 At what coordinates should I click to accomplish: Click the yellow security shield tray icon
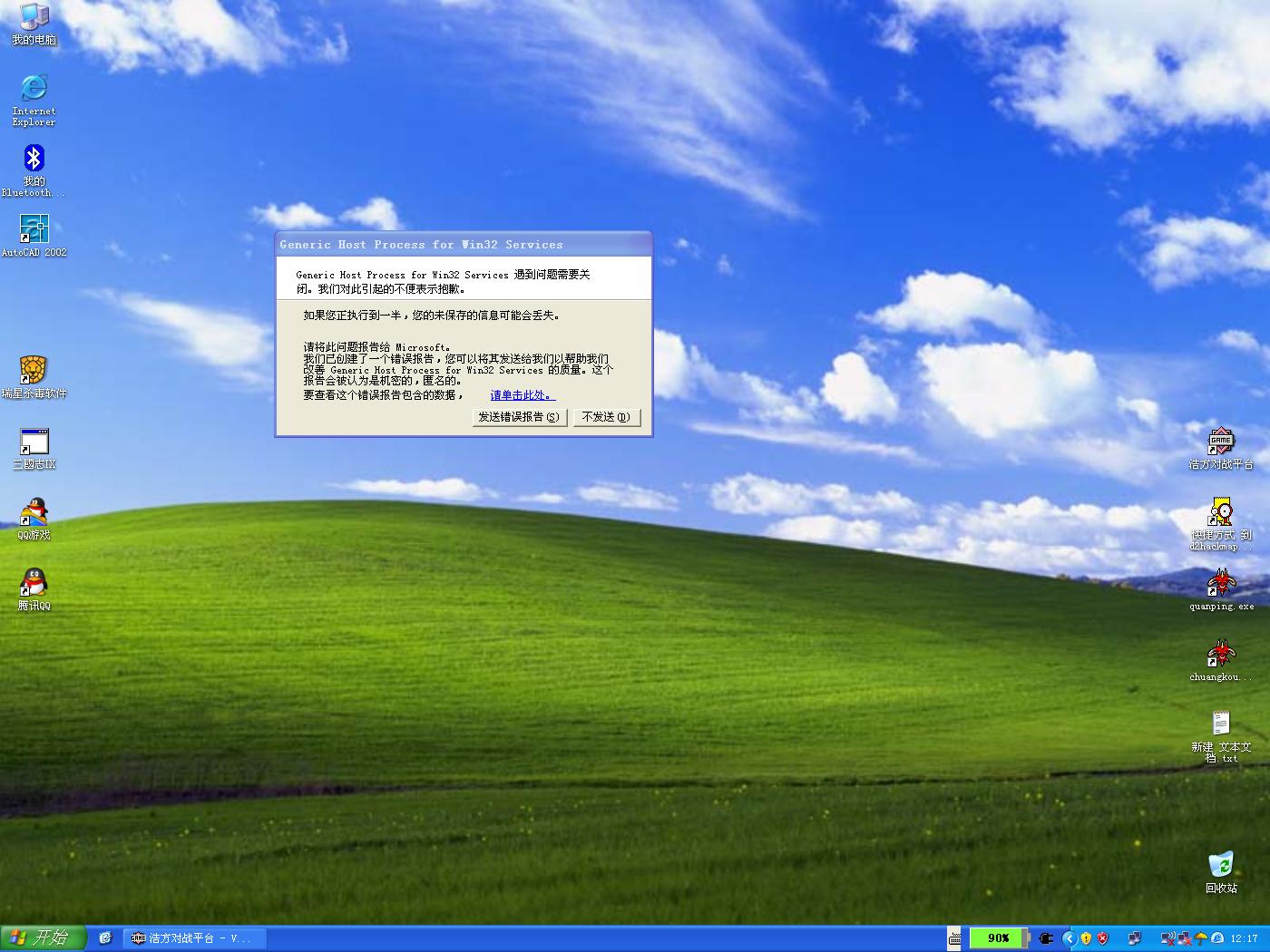(x=1086, y=938)
